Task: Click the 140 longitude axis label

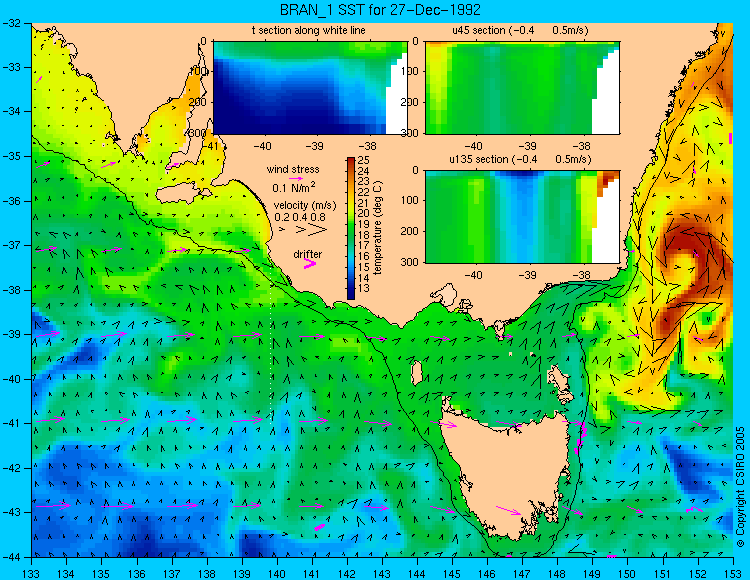Action: coord(276,574)
